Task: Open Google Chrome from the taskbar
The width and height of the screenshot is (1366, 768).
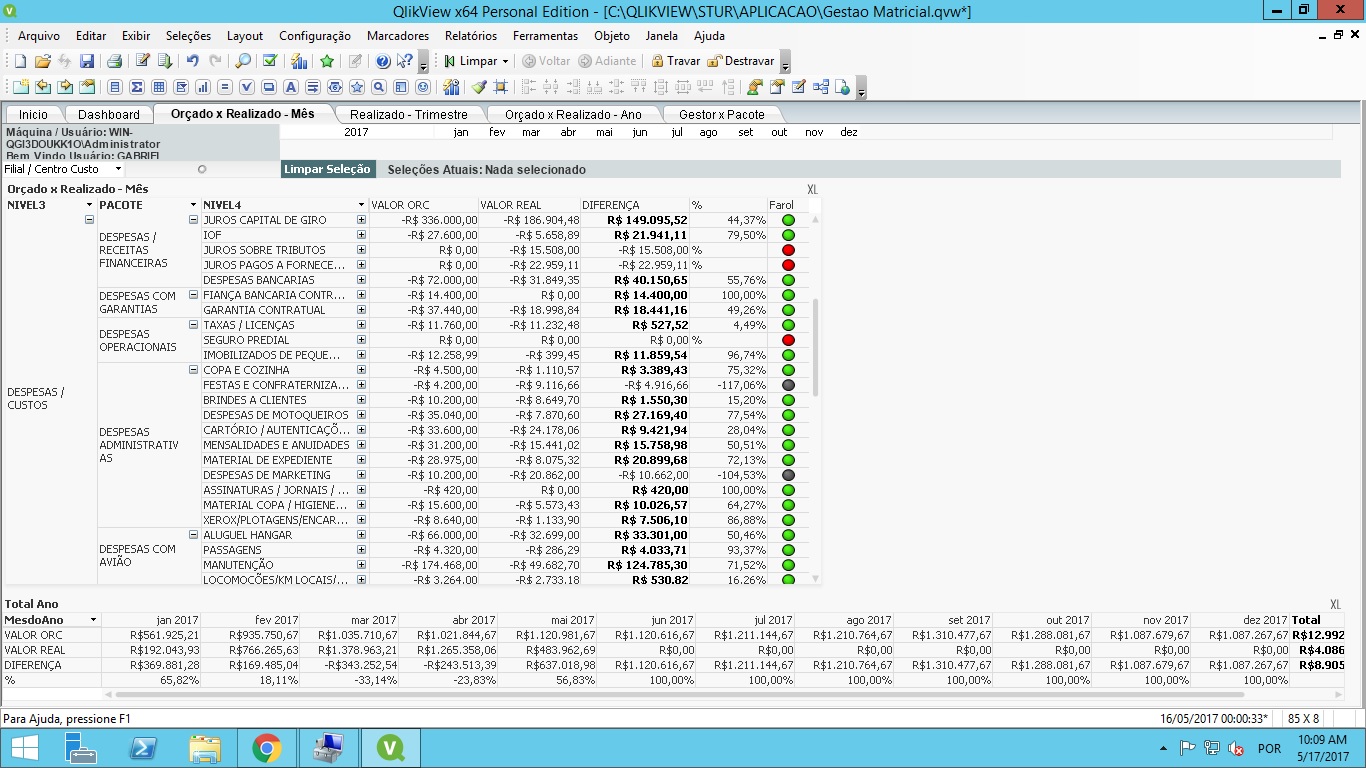Action: pos(266,748)
